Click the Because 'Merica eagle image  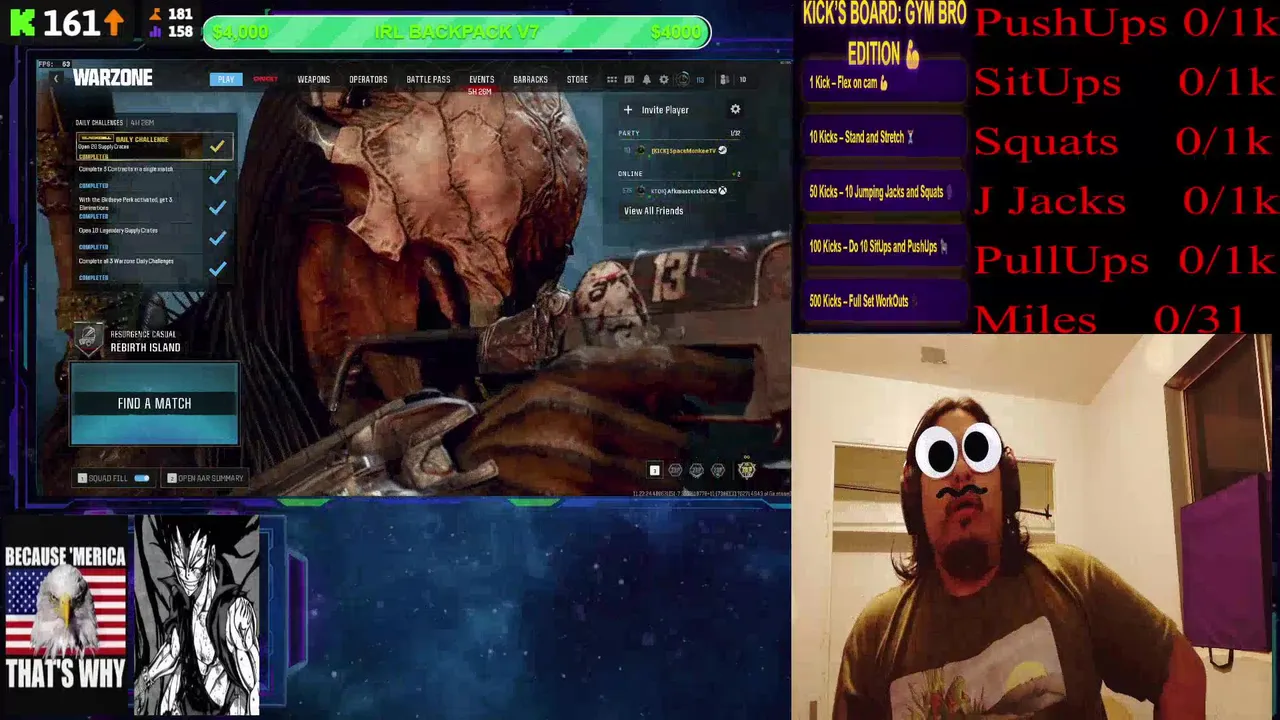(x=65, y=617)
